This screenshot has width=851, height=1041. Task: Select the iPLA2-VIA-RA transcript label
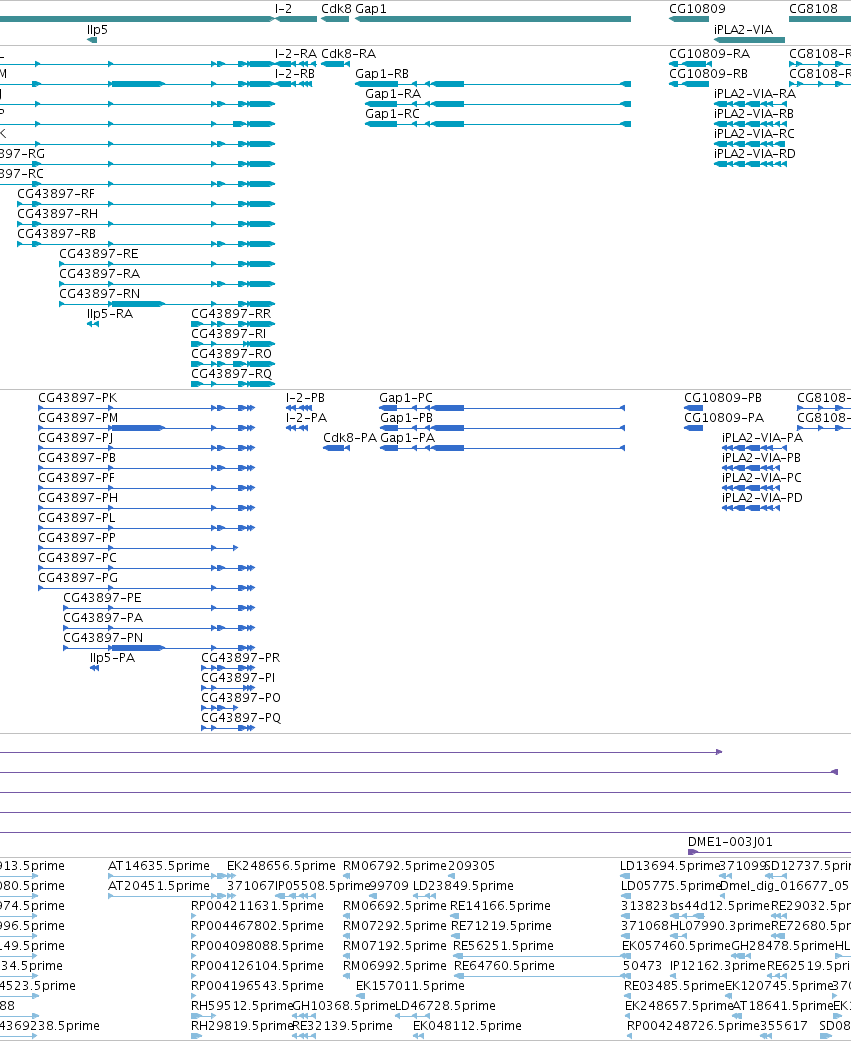pos(755,94)
